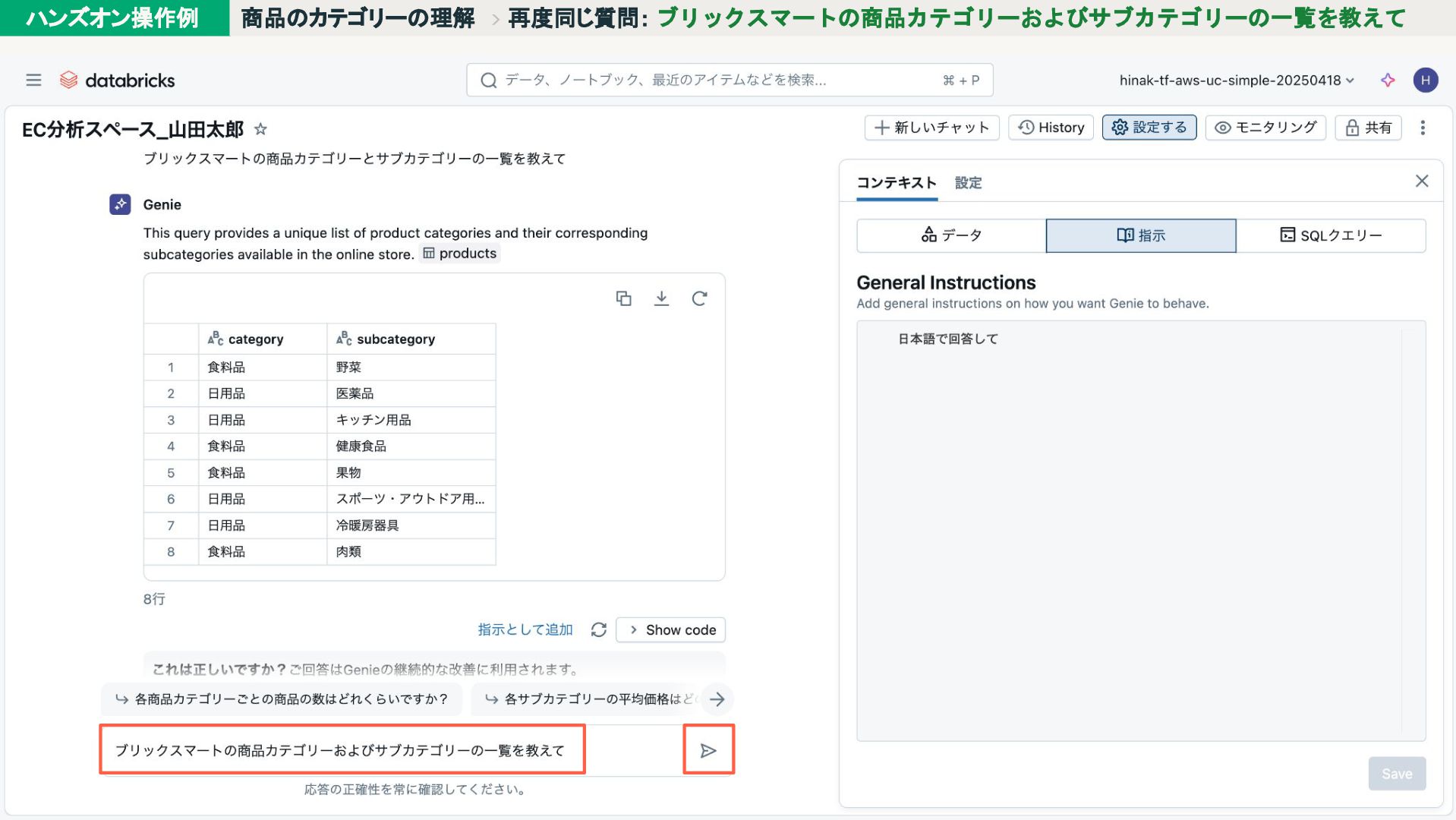1456x820 pixels.
Task: Open the 共有 share dialog
Action: pyautogui.click(x=1368, y=128)
